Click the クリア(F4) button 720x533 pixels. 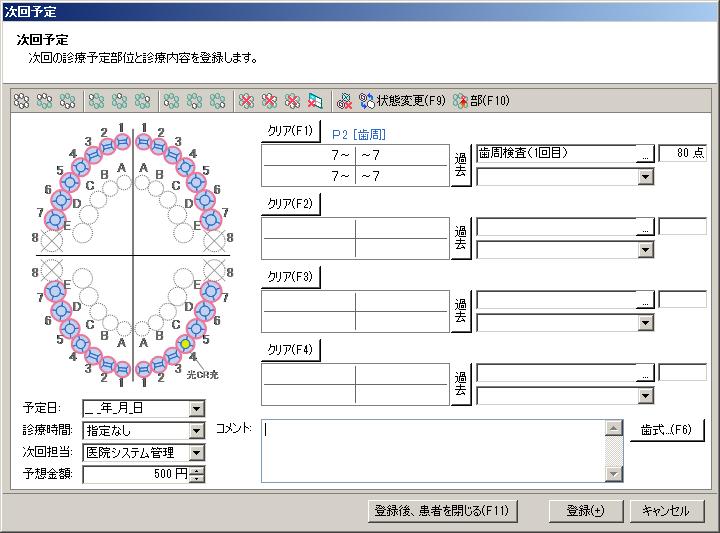coord(290,350)
